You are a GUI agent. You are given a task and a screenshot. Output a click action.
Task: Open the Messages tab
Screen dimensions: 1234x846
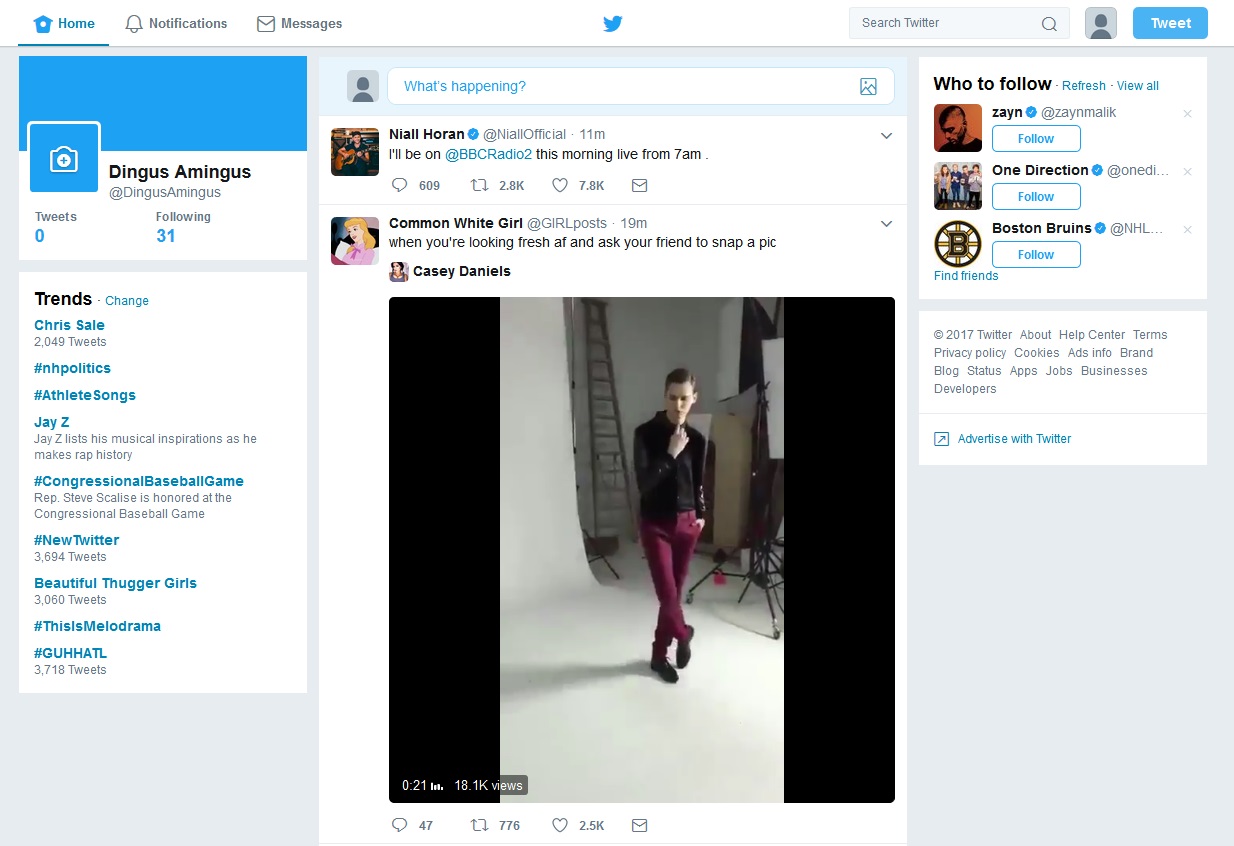(x=299, y=23)
